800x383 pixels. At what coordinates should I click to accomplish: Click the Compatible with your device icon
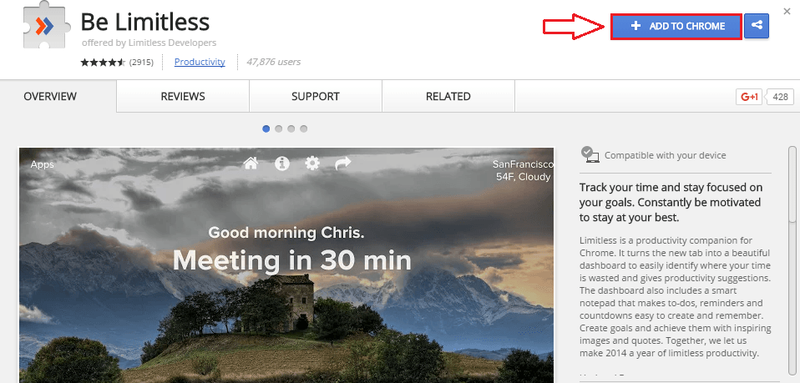pos(590,155)
